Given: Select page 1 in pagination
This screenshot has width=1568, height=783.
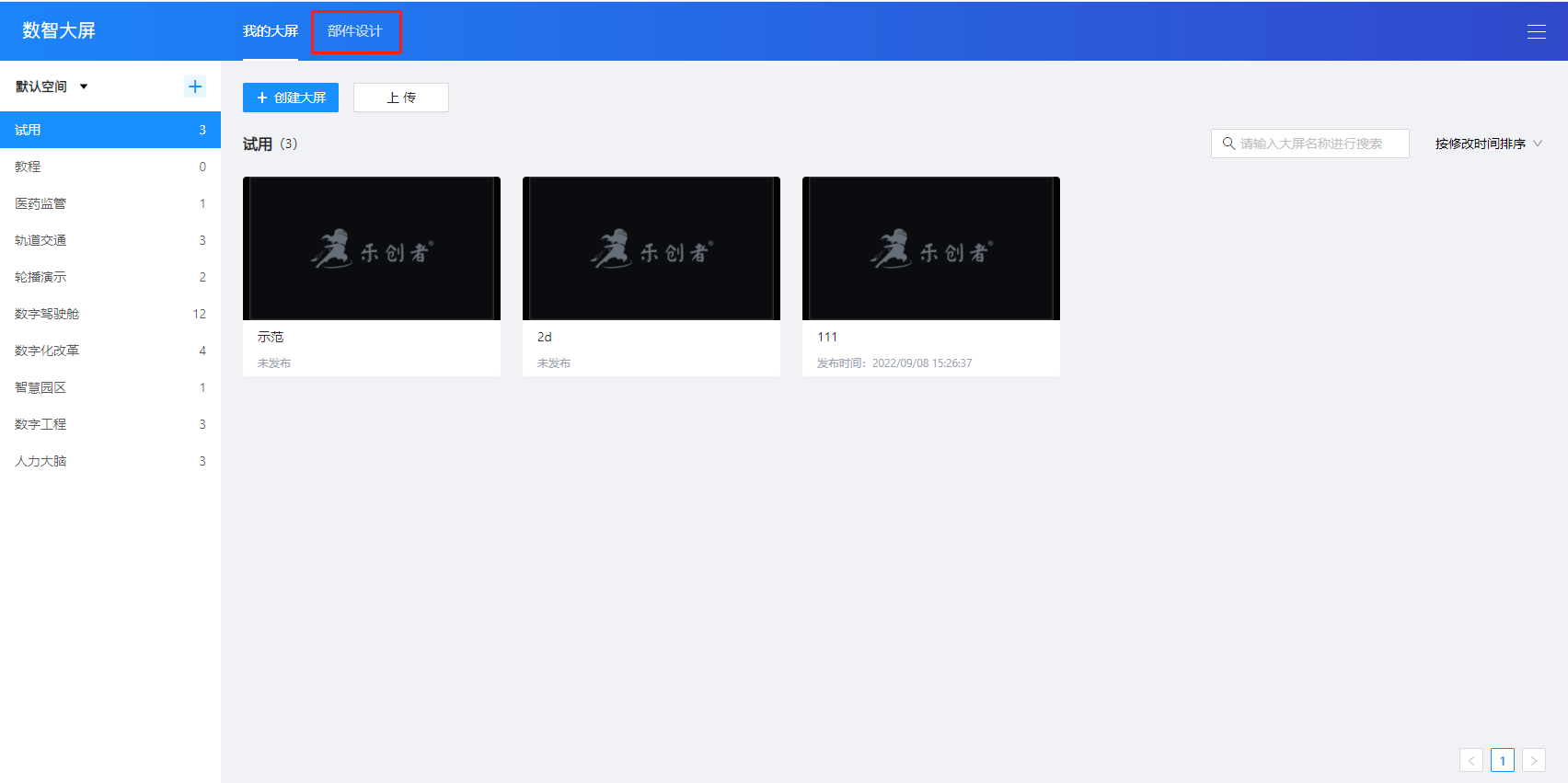Looking at the screenshot, I should pos(1502,760).
